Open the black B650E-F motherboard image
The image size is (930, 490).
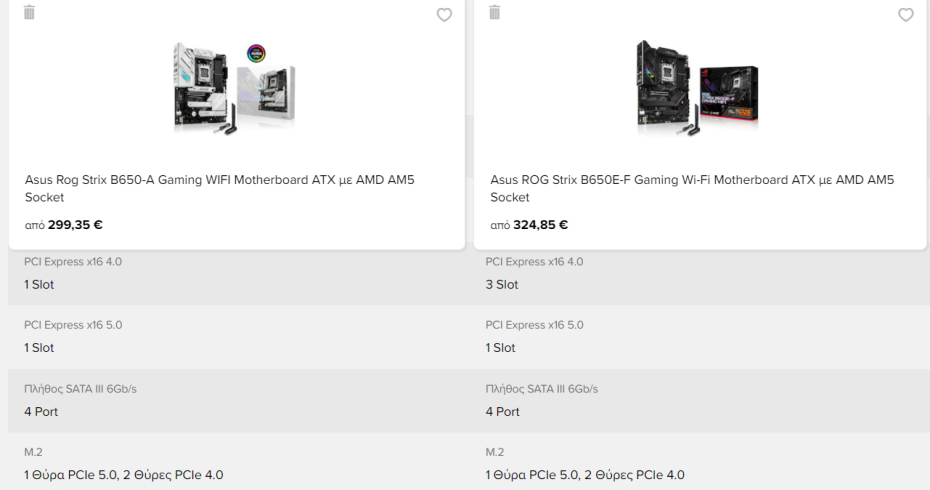point(697,87)
